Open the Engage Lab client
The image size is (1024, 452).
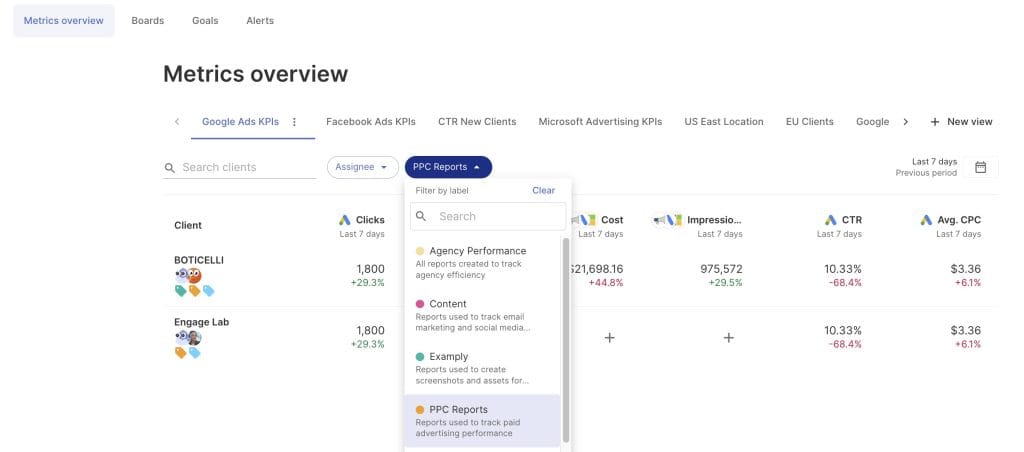click(201, 322)
